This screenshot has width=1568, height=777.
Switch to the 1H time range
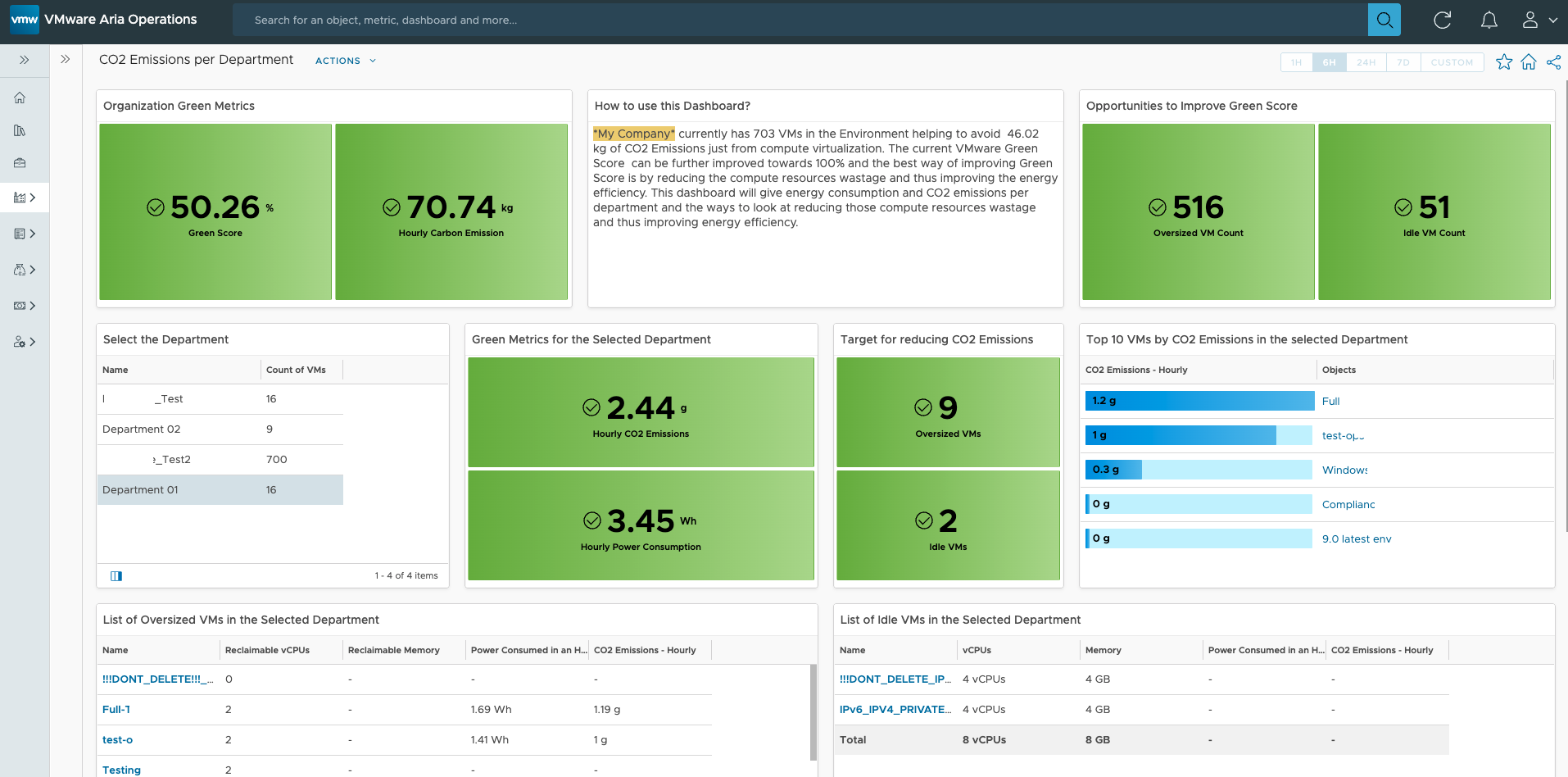(x=1296, y=62)
